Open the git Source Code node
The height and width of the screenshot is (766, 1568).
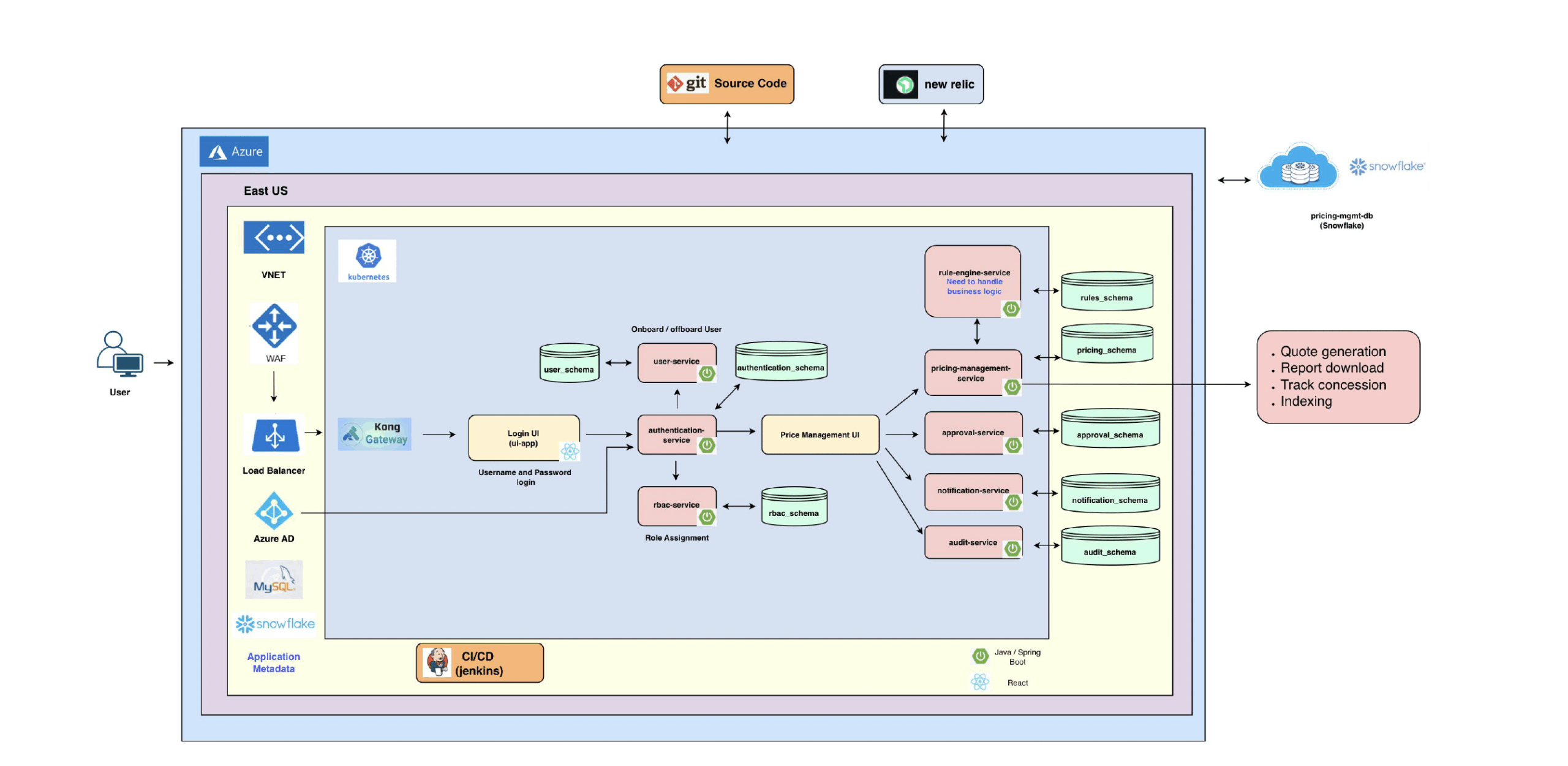(x=726, y=84)
